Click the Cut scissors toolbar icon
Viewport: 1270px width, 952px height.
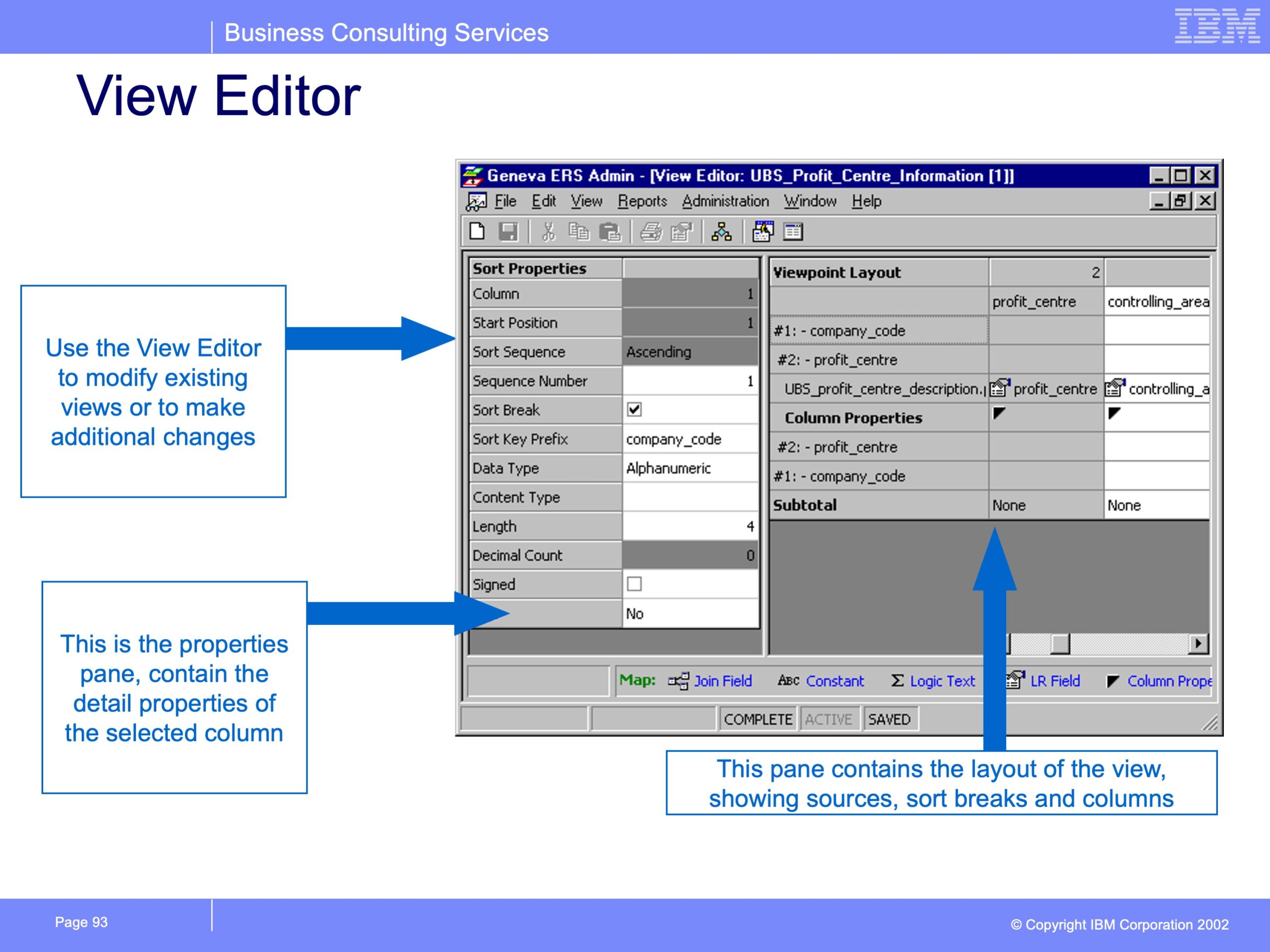coord(548,232)
